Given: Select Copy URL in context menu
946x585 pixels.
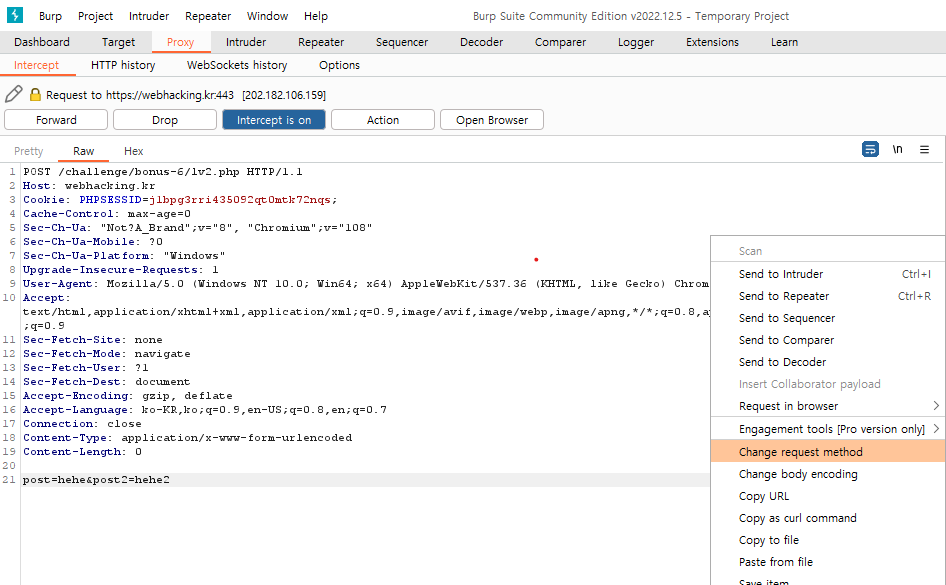Looking at the screenshot, I should coord(828,496).
